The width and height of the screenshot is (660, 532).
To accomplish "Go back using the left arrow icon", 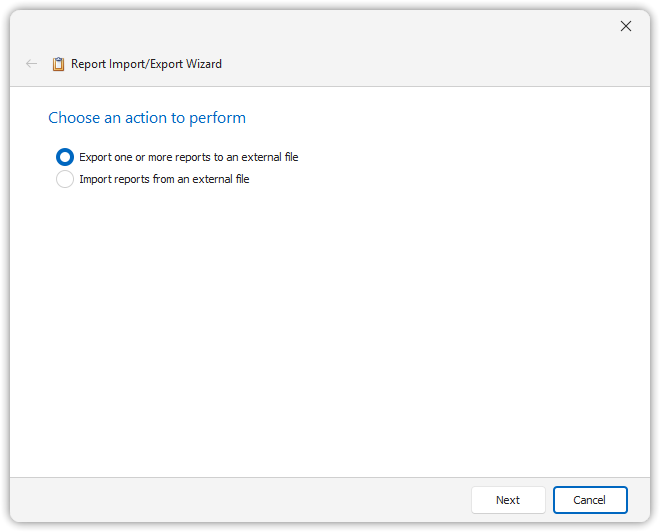I will [32, 64].
